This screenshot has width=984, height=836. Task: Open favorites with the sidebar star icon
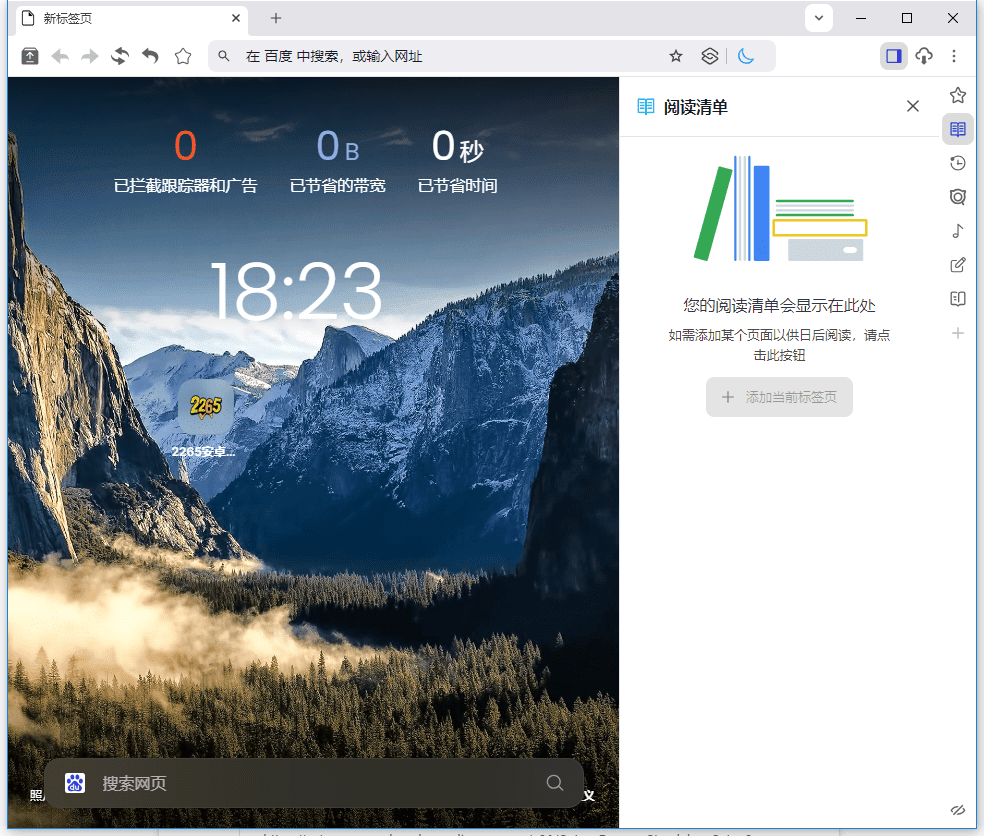coord(957,94)
